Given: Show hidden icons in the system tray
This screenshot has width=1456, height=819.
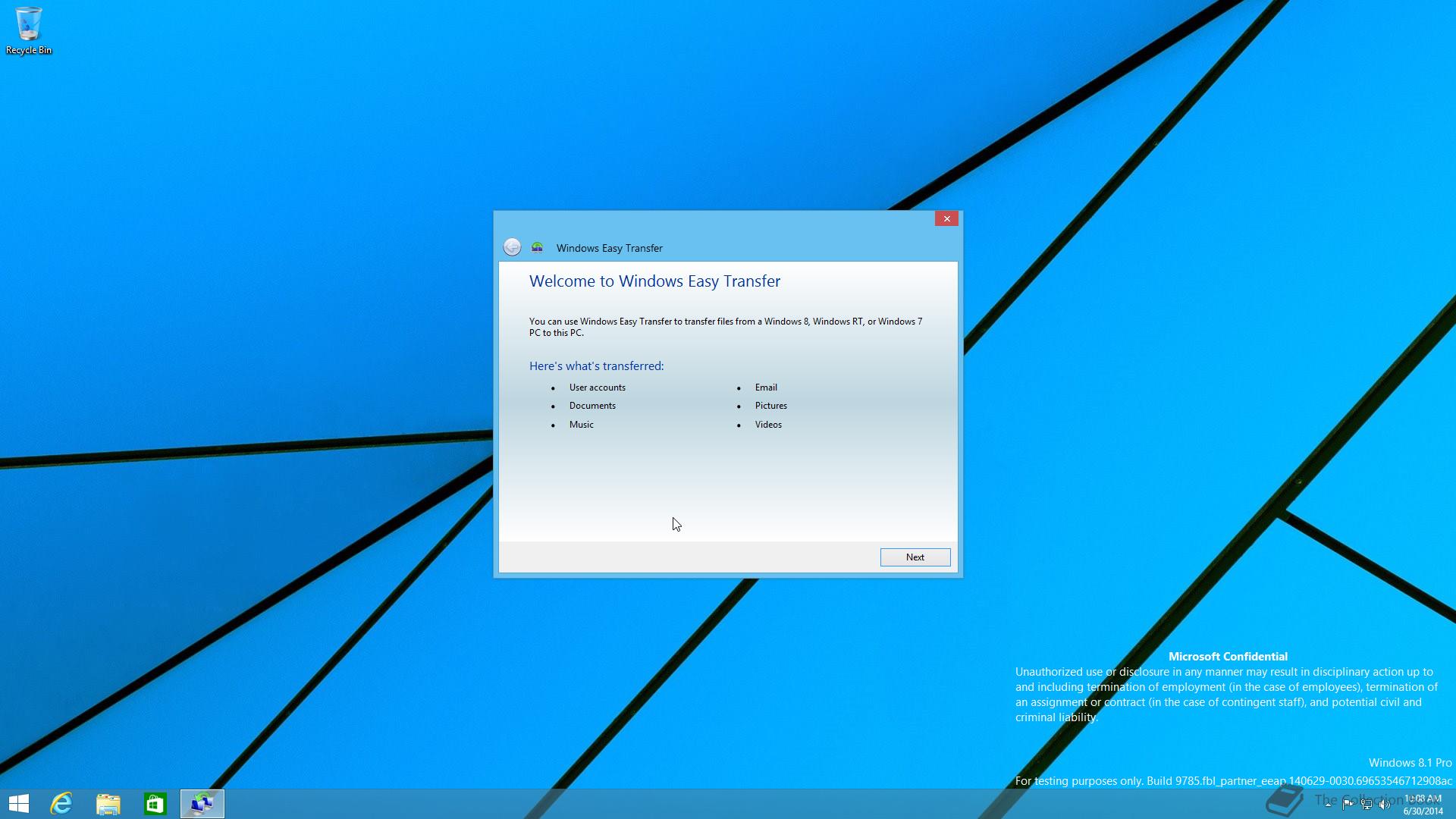Looking at the screenshot, I should 1328,805.
